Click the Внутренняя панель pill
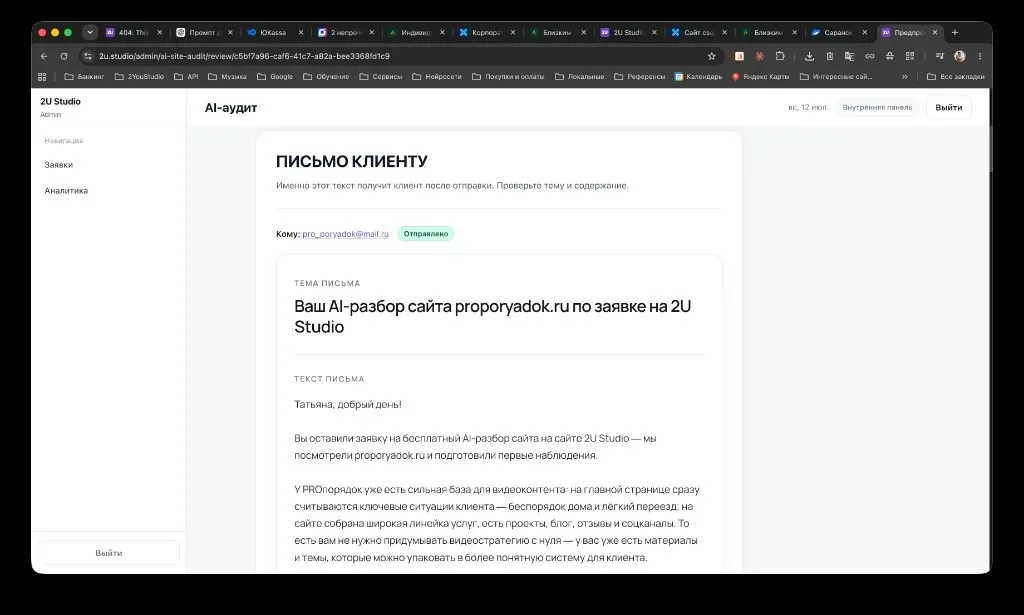This screenshot has width=1024, height=615. tap(877, 107)
